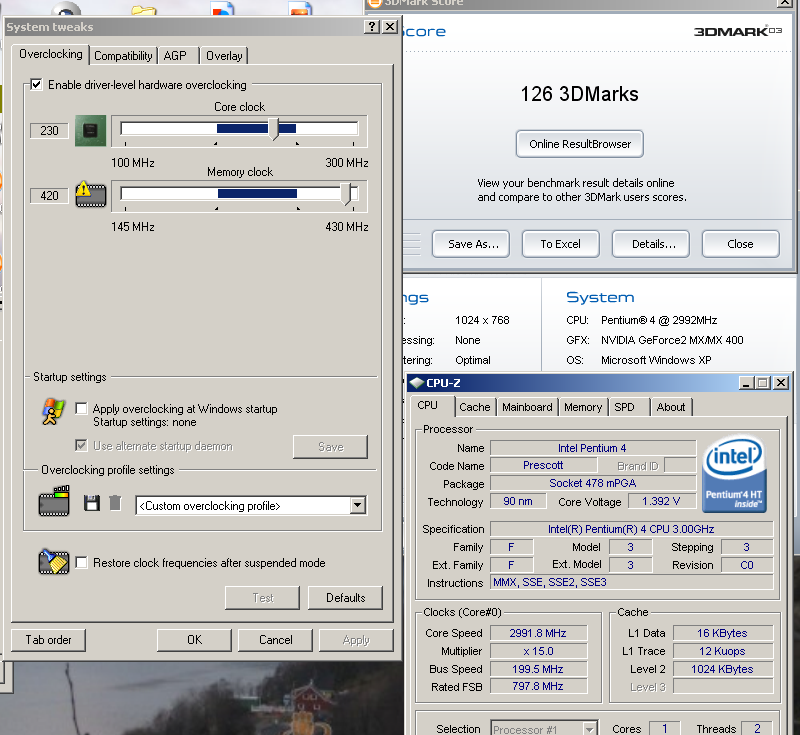Image resolution: width=800 pixels, height=735 pixels.
Task: Click the Core Voltage value 1.392 V
Action: (x=662, y=501)
